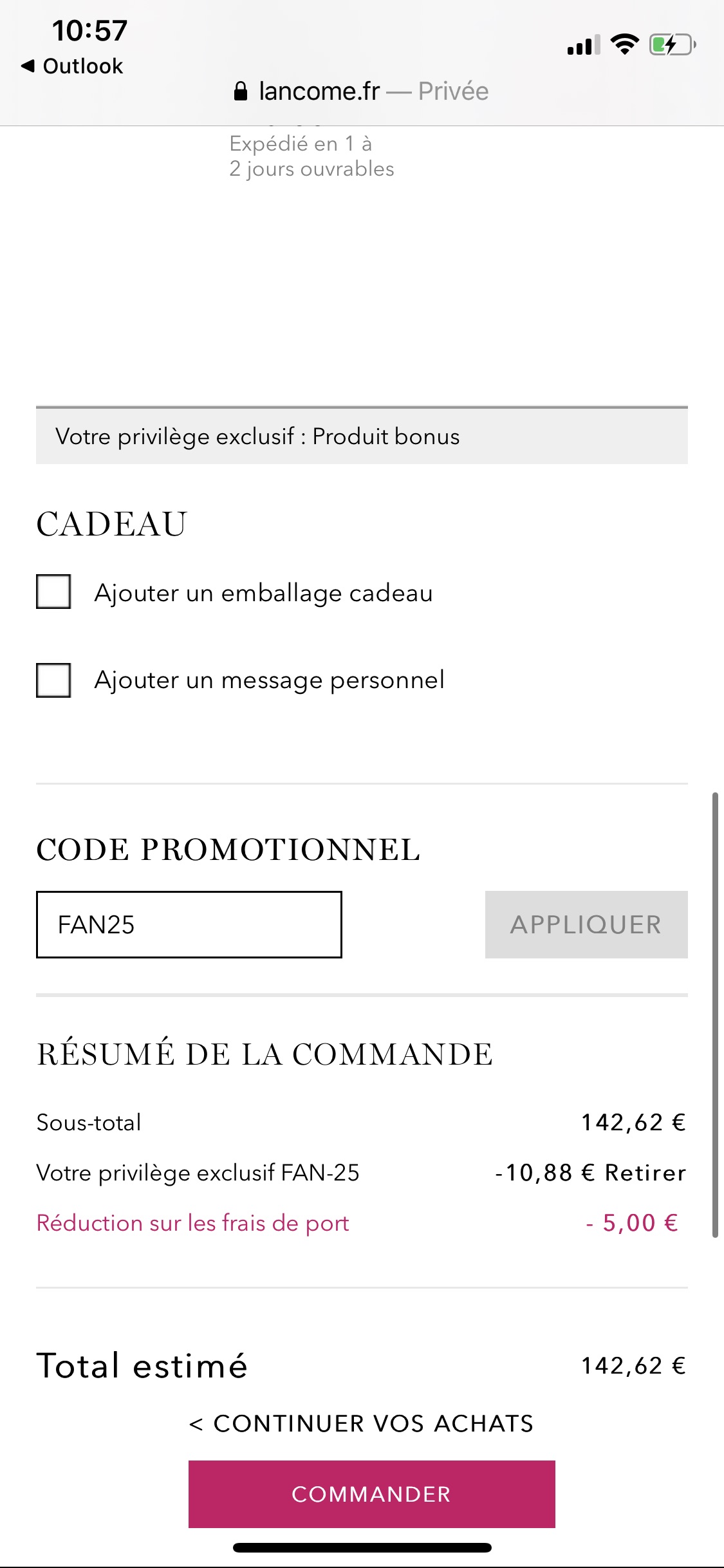Screen dimensions: 724x1568
Task: Tap the padlock icon beside lancome.fr
Action: 240,91
